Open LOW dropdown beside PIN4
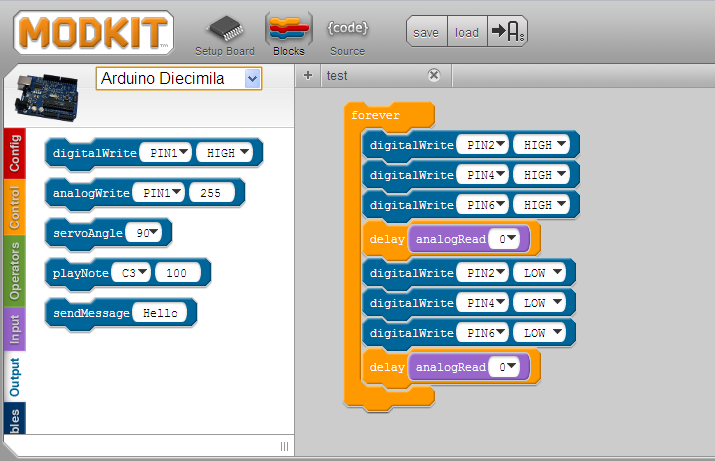The width and height of the screenshot is (715, 461). pyautogui.click(x=539, y=303)
